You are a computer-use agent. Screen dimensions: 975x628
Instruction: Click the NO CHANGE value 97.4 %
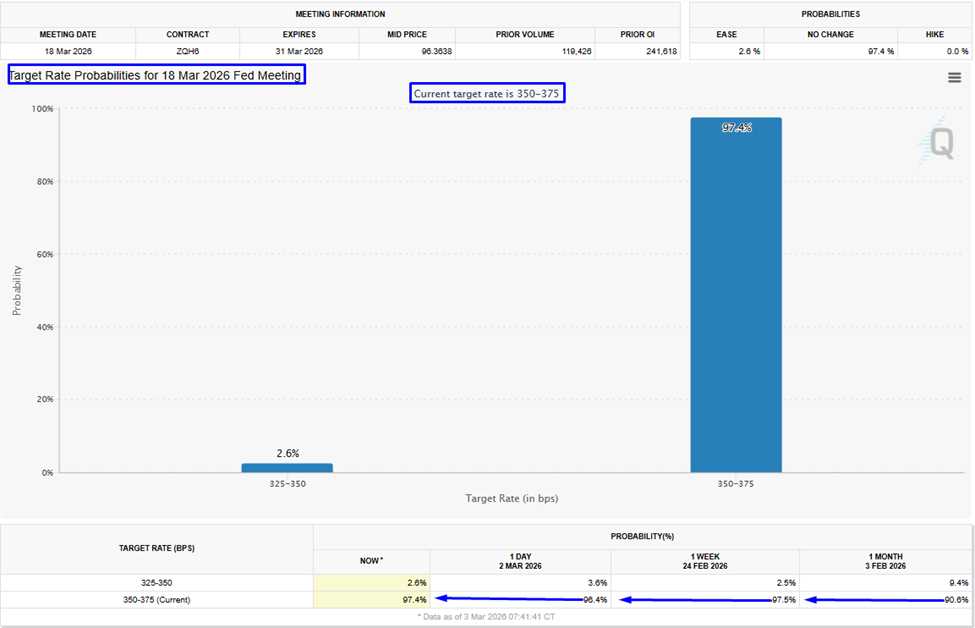[x=880, y=51]
